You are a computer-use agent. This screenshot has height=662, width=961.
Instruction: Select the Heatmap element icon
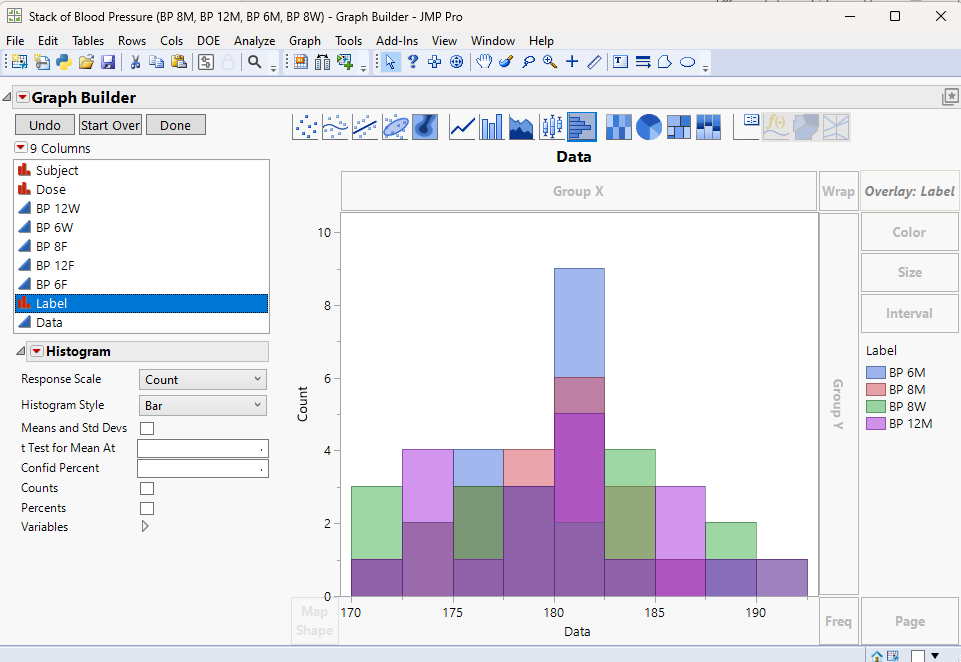[618, 127]
